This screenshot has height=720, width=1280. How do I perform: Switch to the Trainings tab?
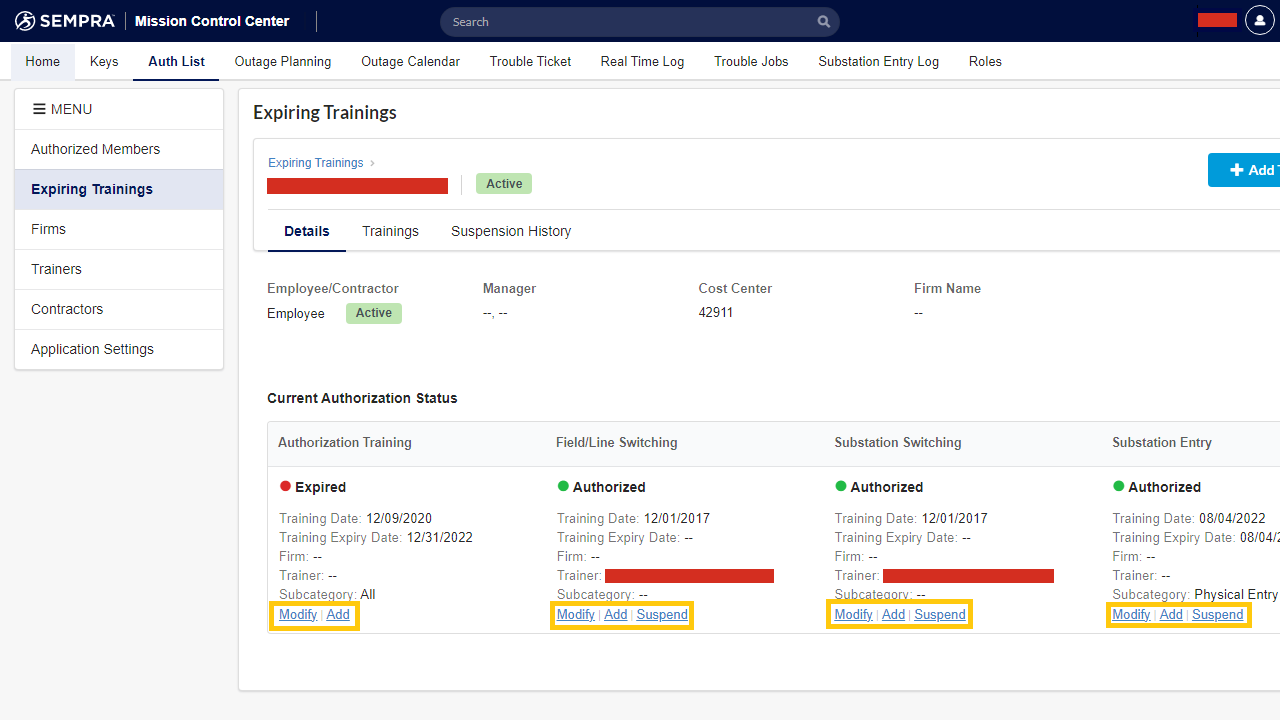pos(390,231)
